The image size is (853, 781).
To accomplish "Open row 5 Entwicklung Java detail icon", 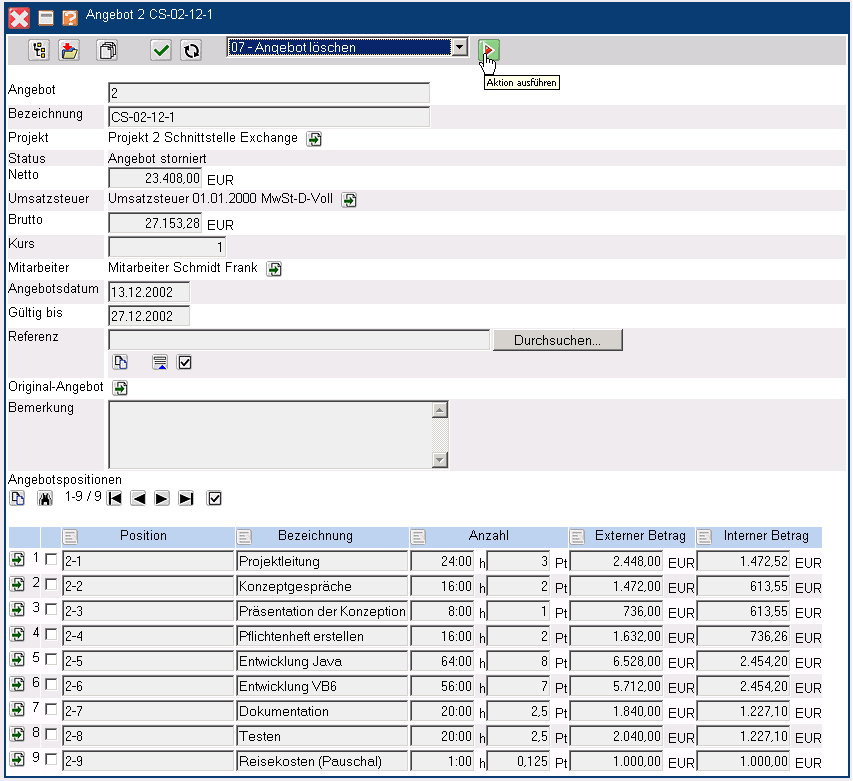I will click(x=18, y=660).
